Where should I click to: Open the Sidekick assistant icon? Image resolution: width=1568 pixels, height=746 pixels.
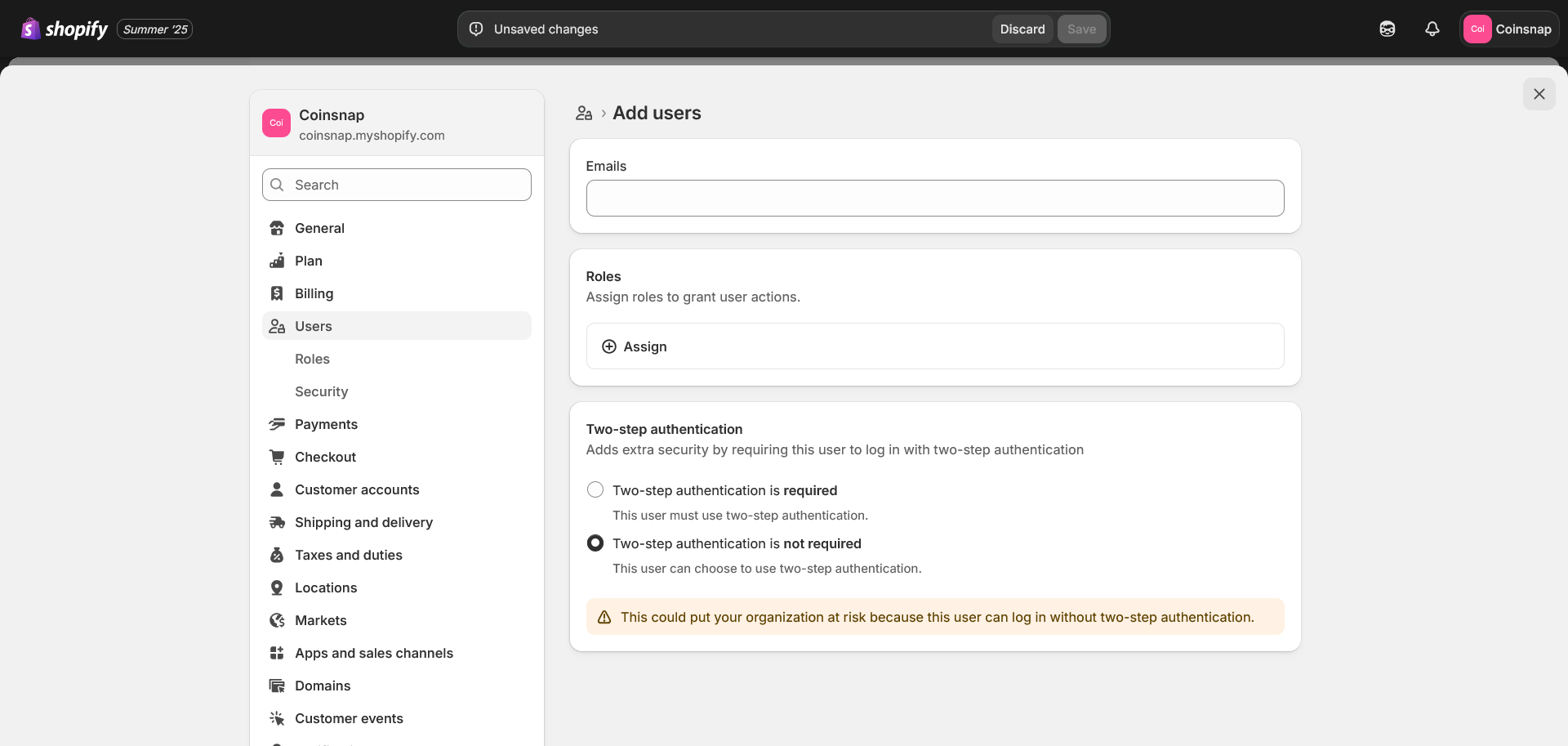point(1387,29)
